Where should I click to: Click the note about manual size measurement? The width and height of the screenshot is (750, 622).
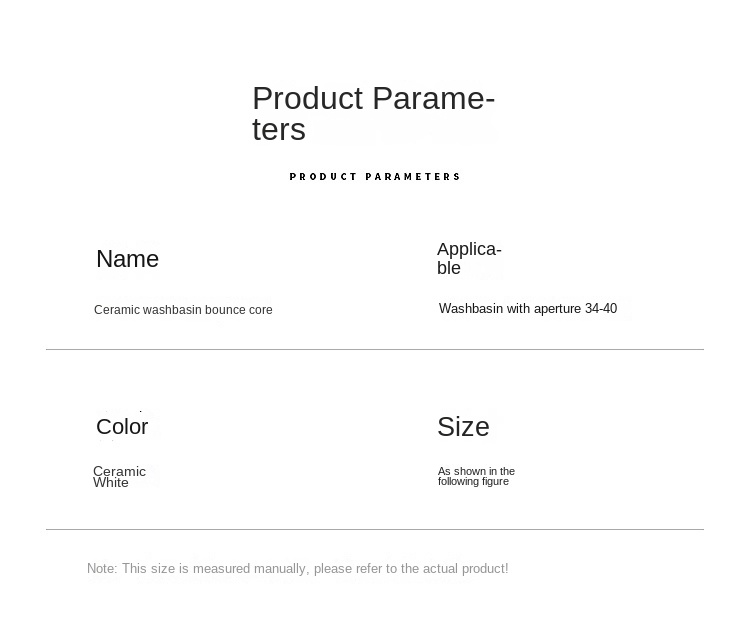[297, 569]
